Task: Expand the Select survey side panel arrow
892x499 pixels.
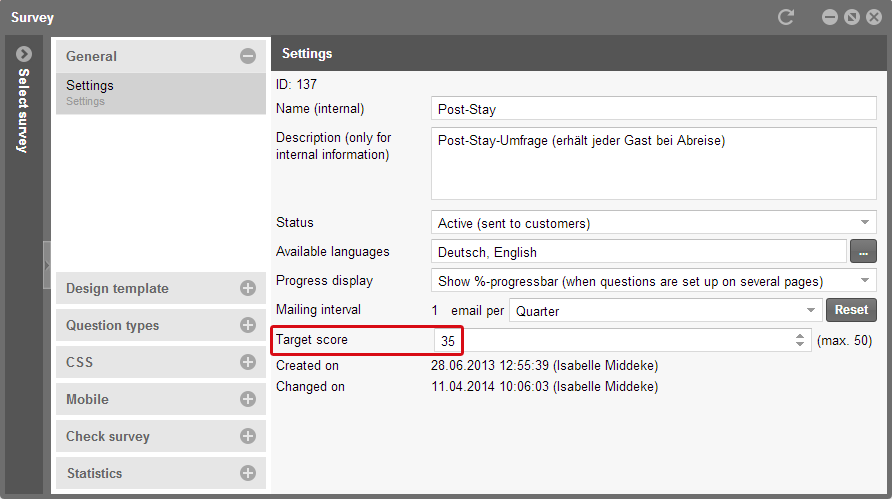Action: [x=24, y=54]
